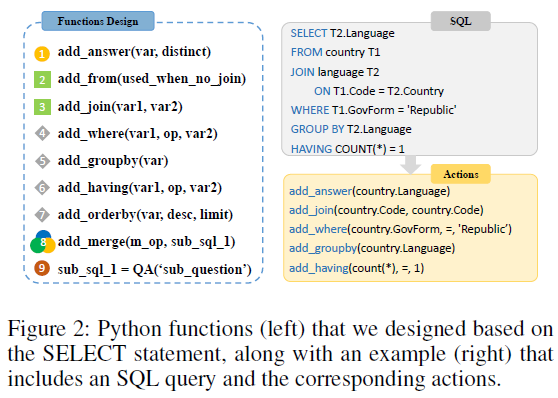Click add_groupby(var) function text

(113, 161)
